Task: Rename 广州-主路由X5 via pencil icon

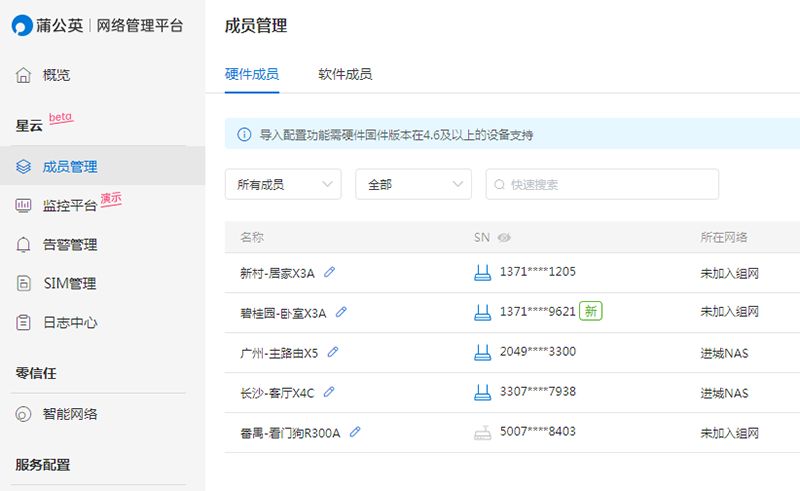Action: (333, 352)
